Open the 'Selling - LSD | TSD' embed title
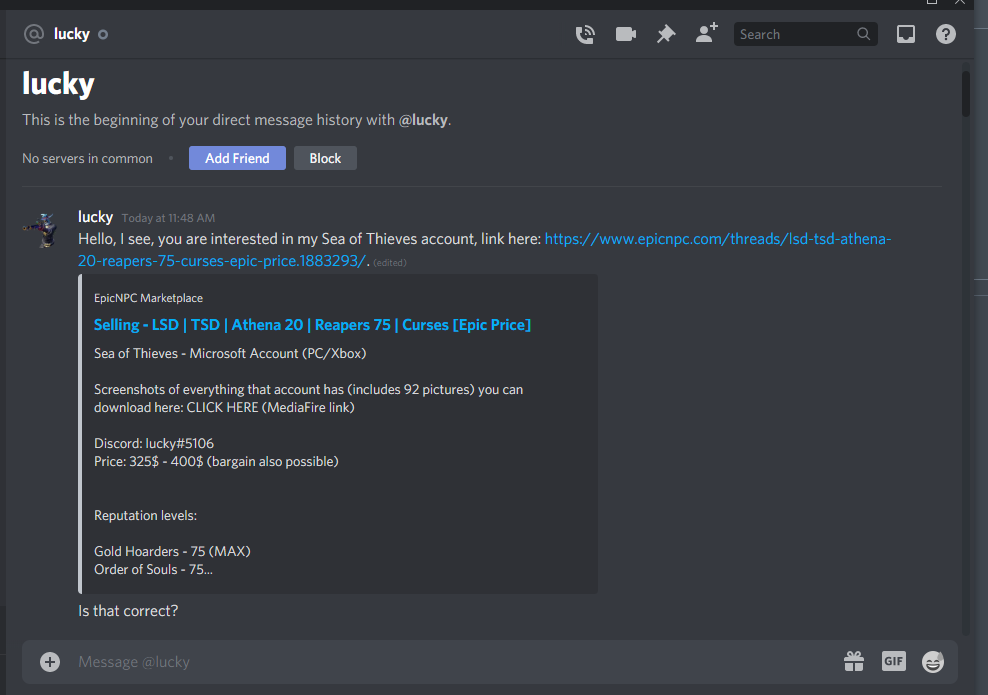 [312, 325]
